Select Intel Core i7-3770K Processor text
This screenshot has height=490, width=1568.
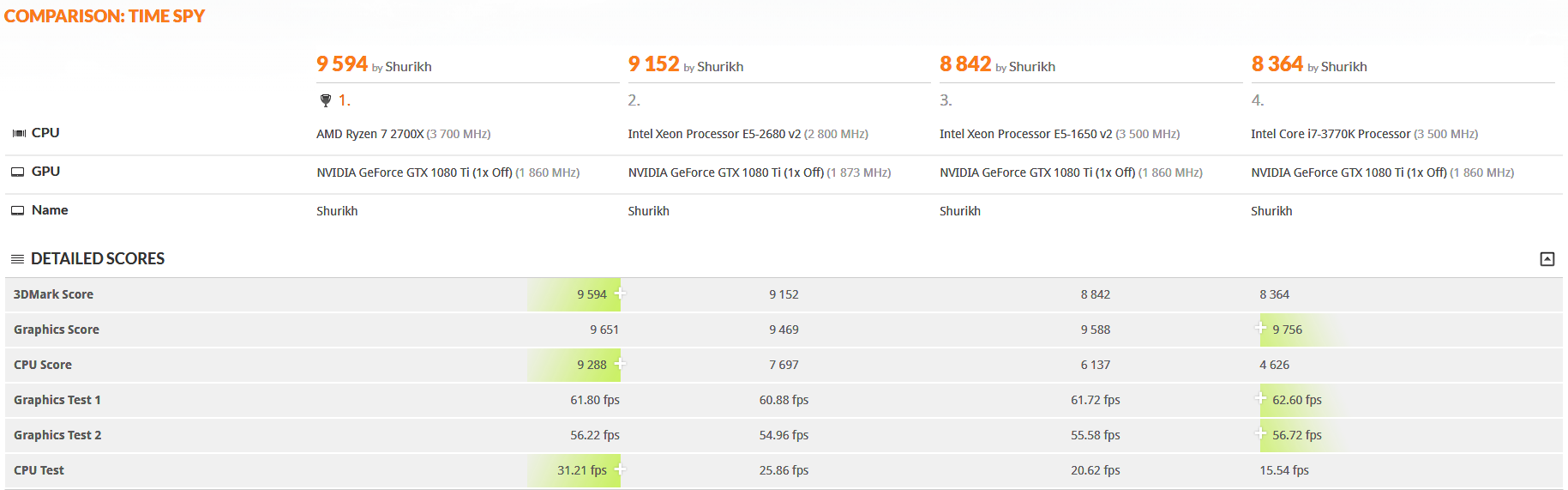tap(1331, 134)
